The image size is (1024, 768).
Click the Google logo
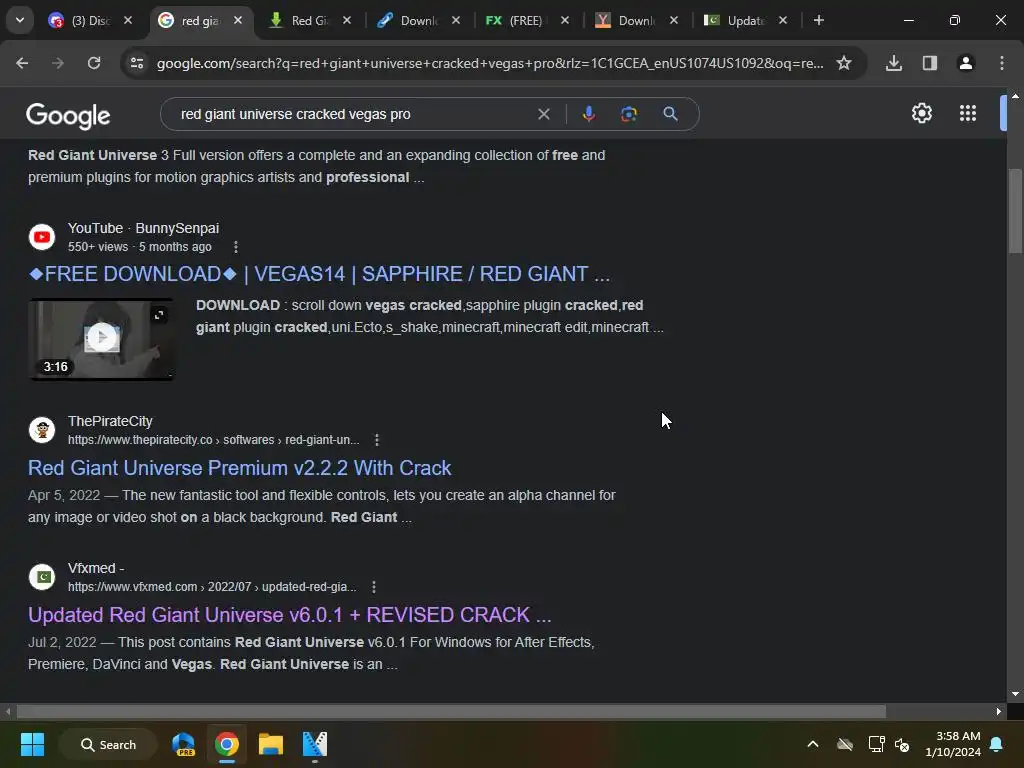click(x=68, y=116)
